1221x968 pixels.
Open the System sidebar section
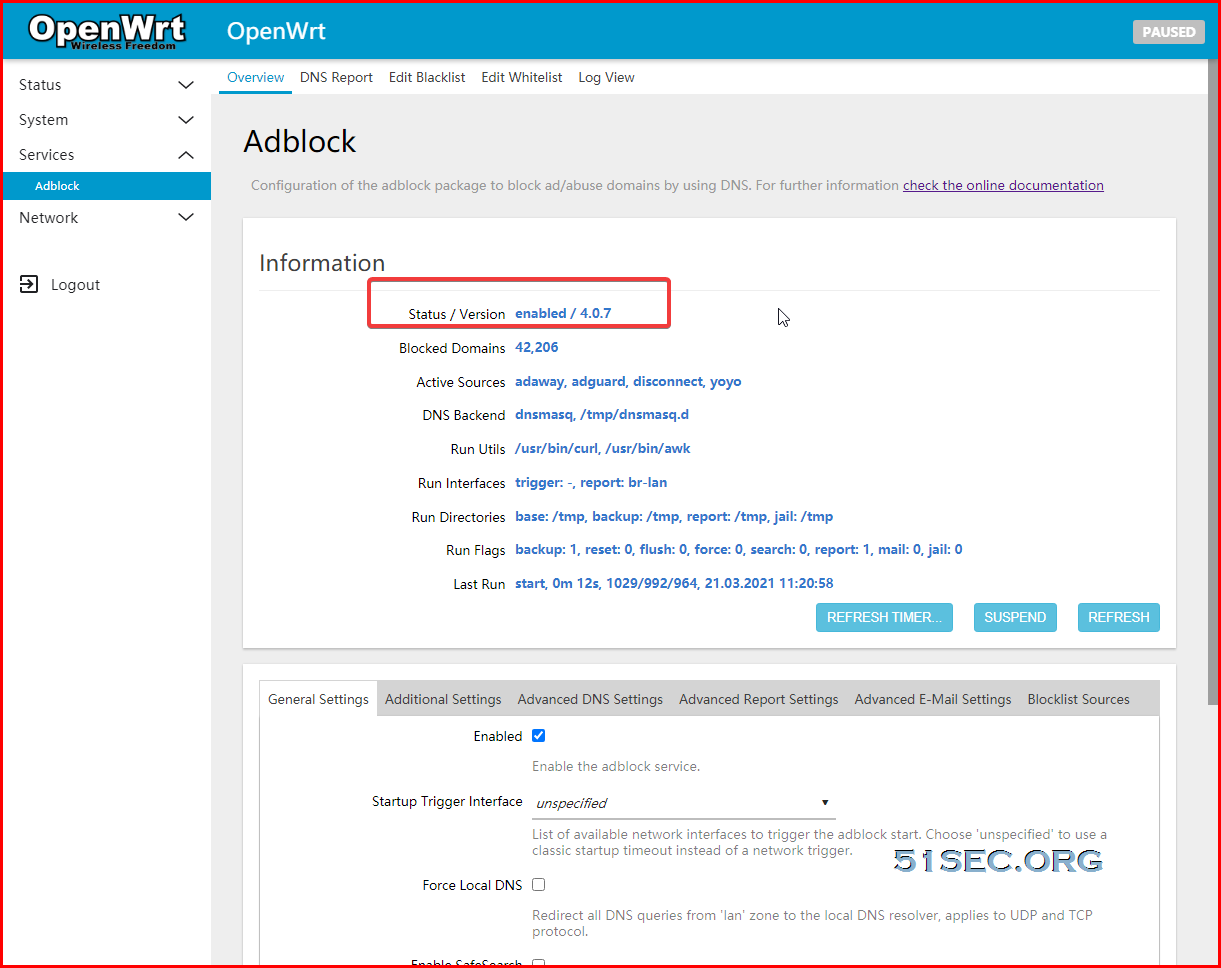107,120
